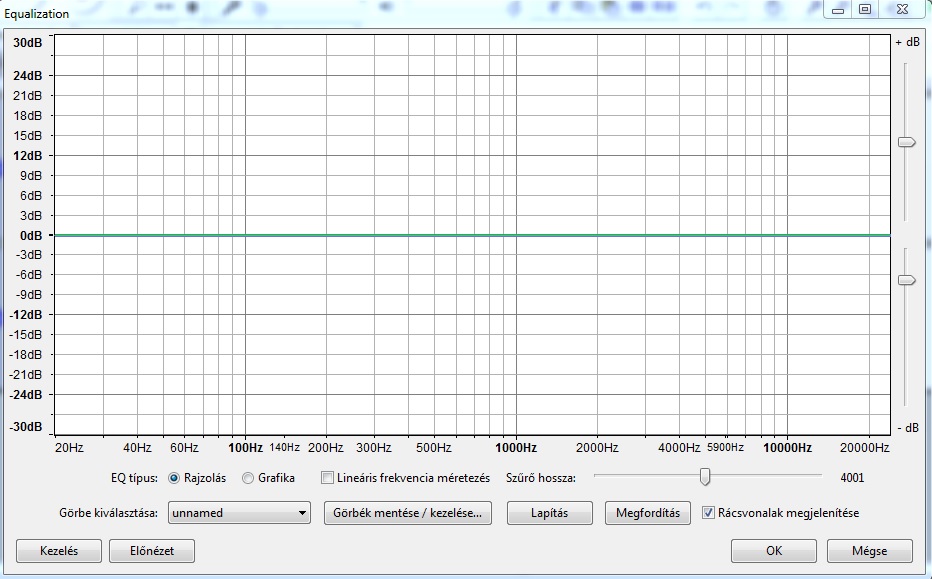The width and height of the screenshot is (932, 579).
Task: Minimize the Equalization window
Action: (x=838, y=10)
